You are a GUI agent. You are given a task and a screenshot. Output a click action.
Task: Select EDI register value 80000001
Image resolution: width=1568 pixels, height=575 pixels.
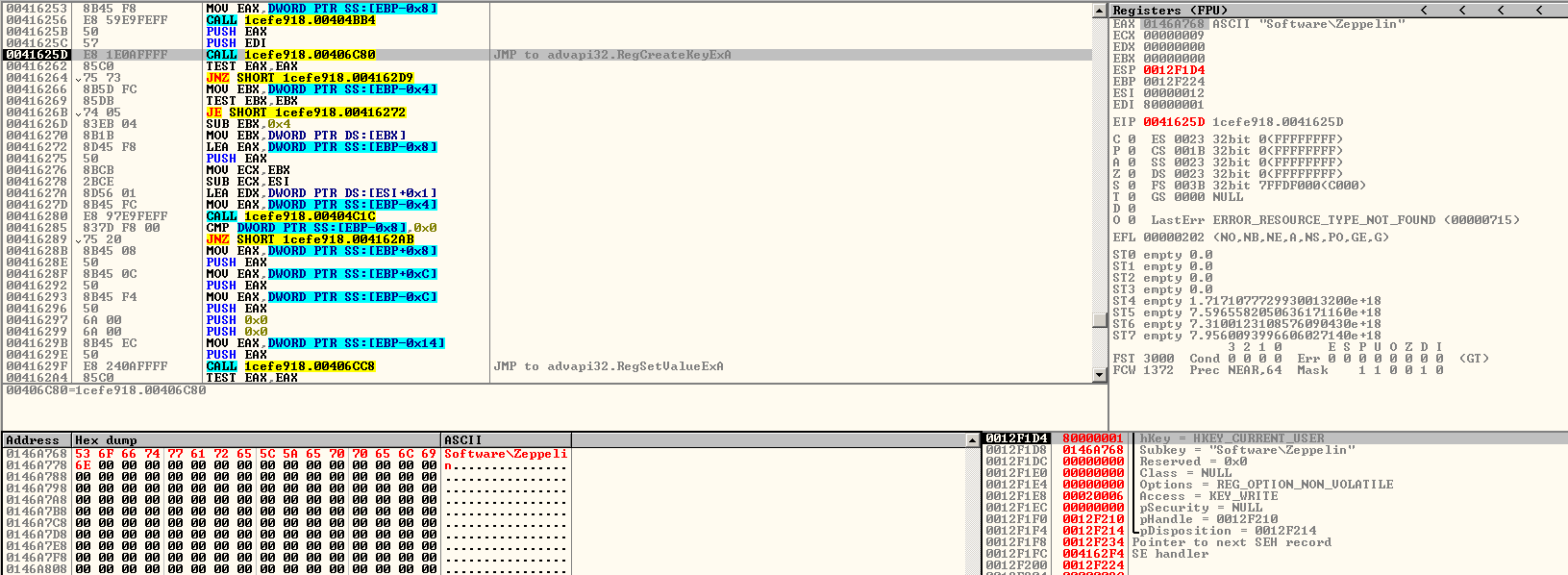(1174, 105)
